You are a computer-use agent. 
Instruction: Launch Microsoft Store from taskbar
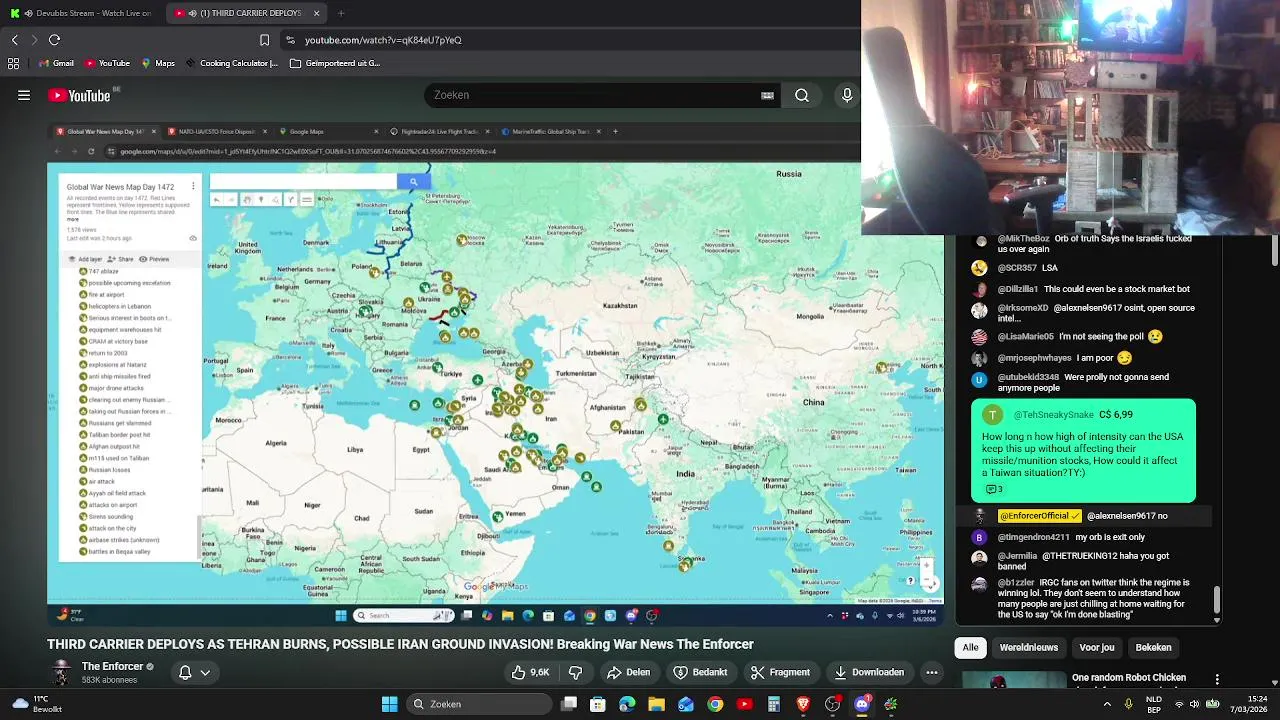click(597, 704)
